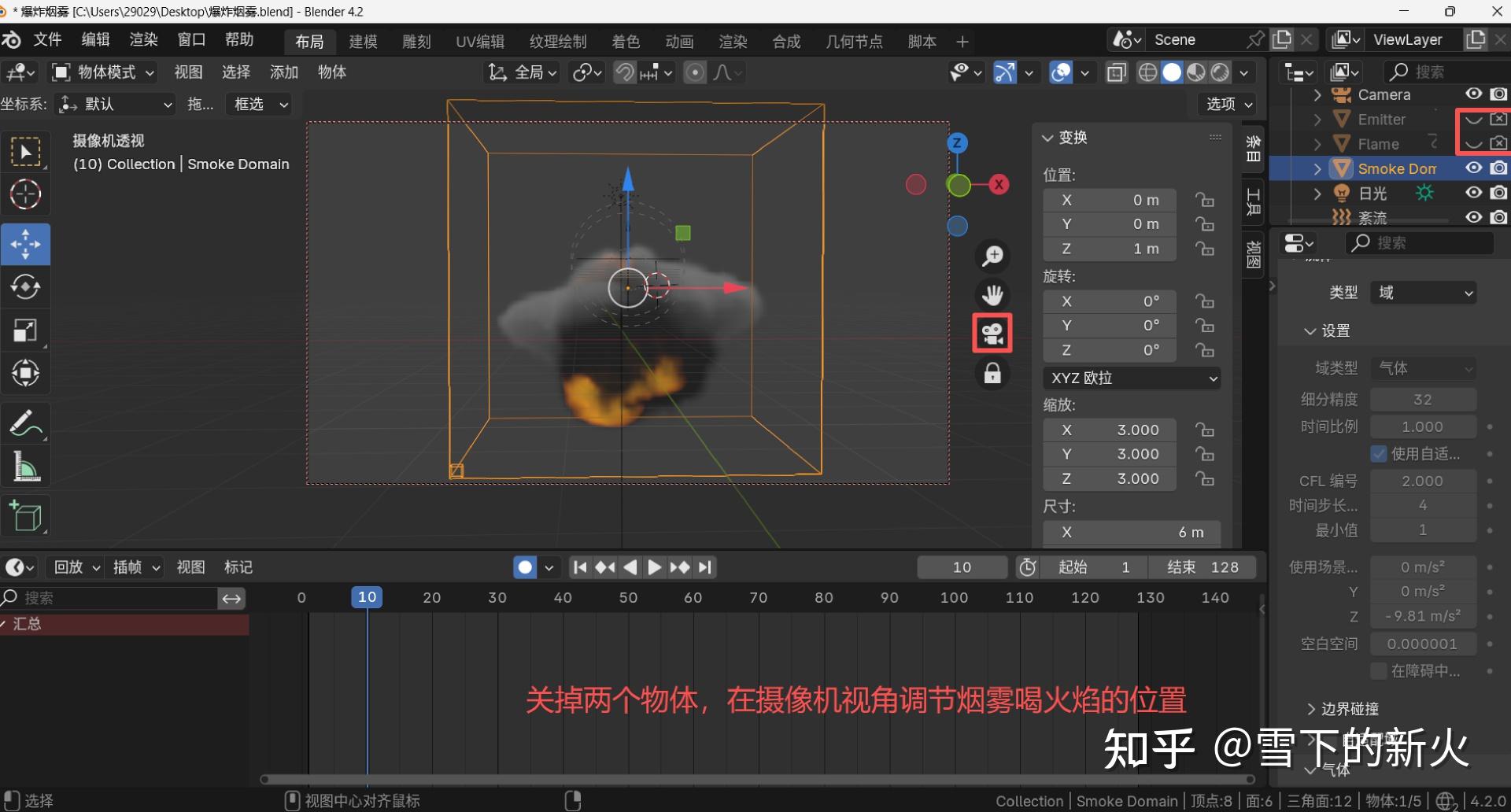Switch viewport to rendered shading mode
1511x812 pixels.
tap(1219, 72)
